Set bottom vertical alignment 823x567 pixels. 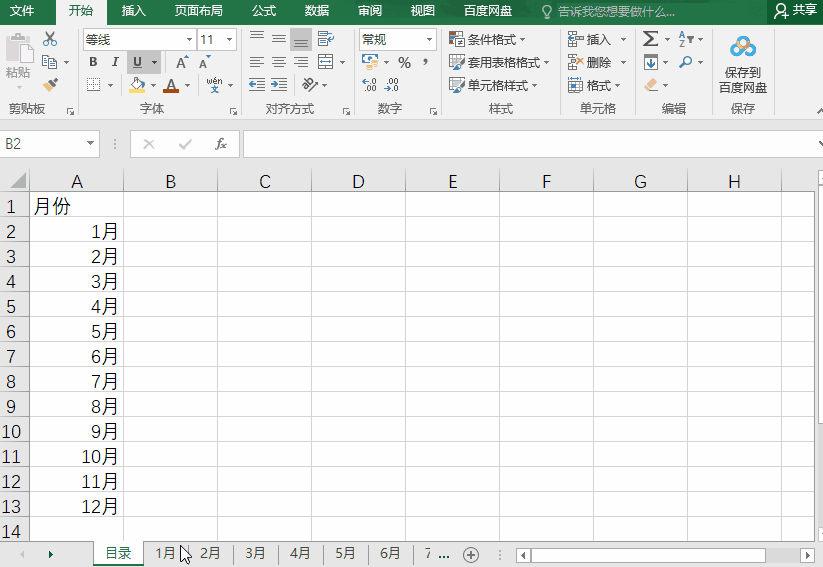coord(301,40)
